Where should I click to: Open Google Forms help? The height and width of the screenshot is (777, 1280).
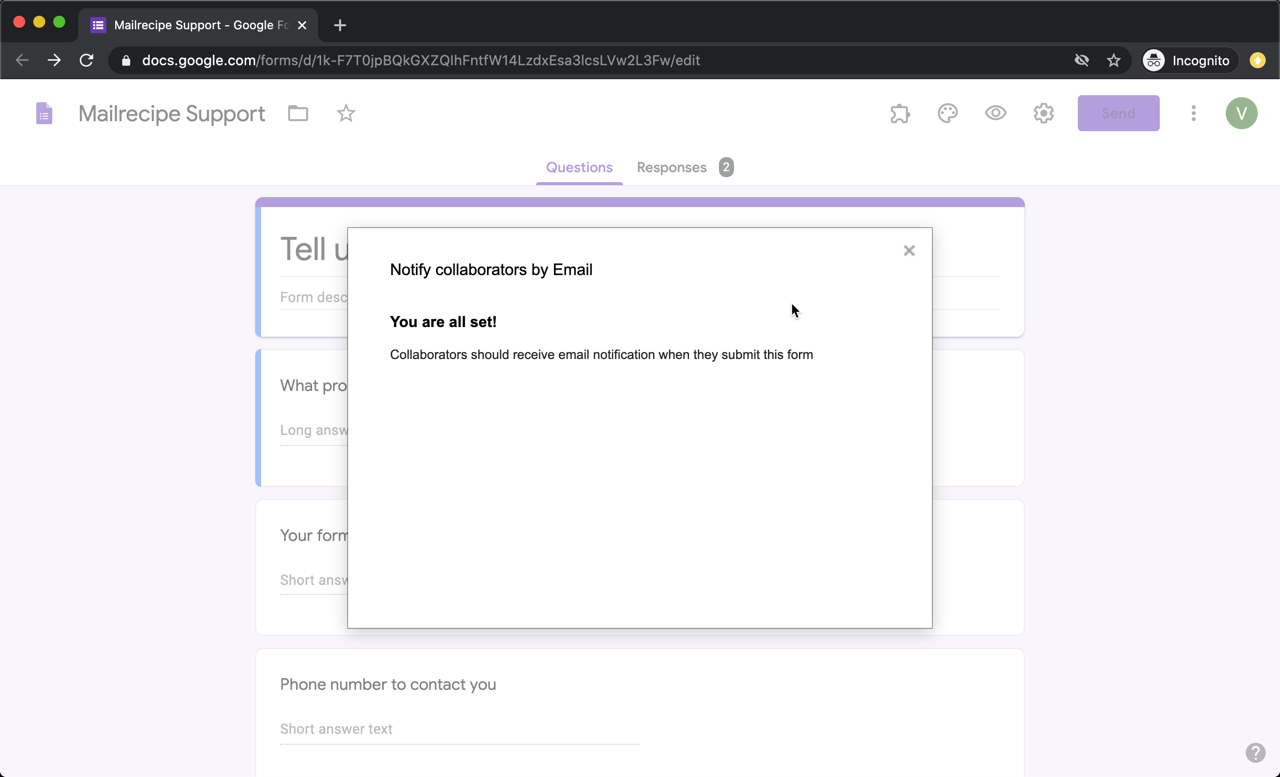[x=1256, y=752]
